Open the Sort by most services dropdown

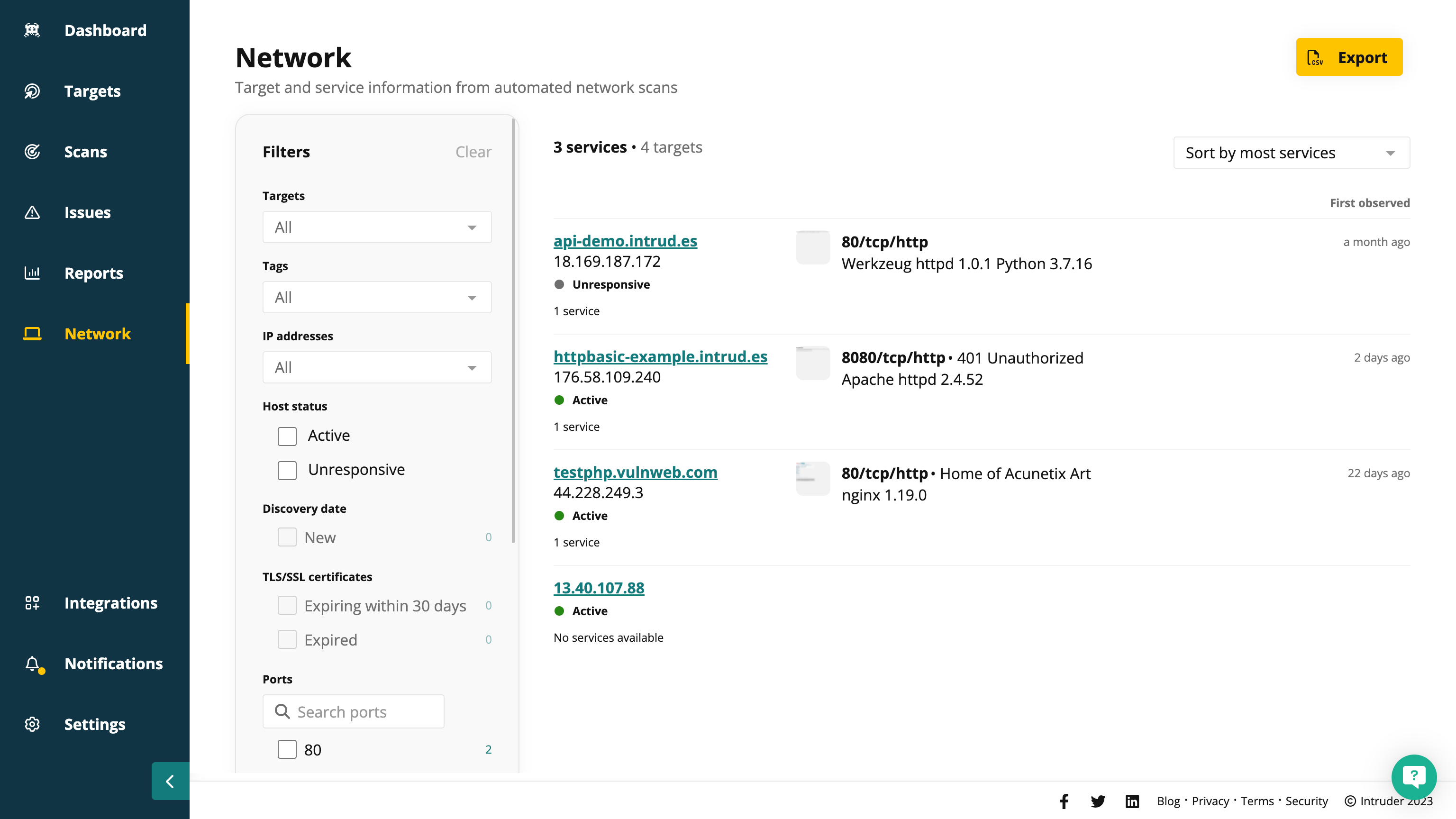pos(1291,152)
